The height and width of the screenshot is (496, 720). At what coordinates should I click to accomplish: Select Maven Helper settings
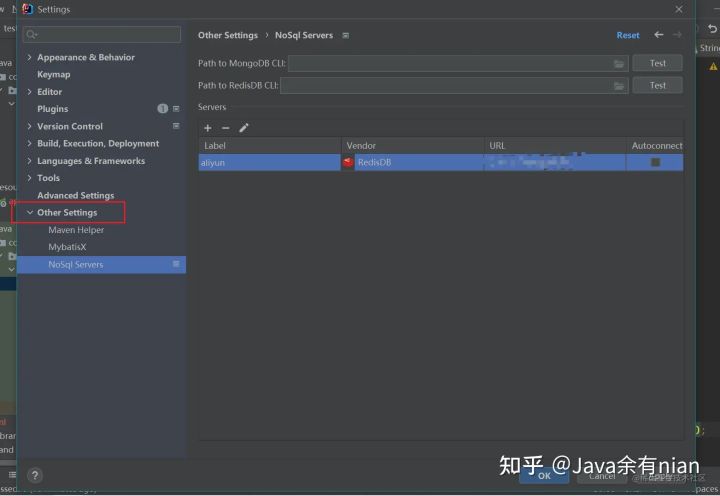point(76,230)
